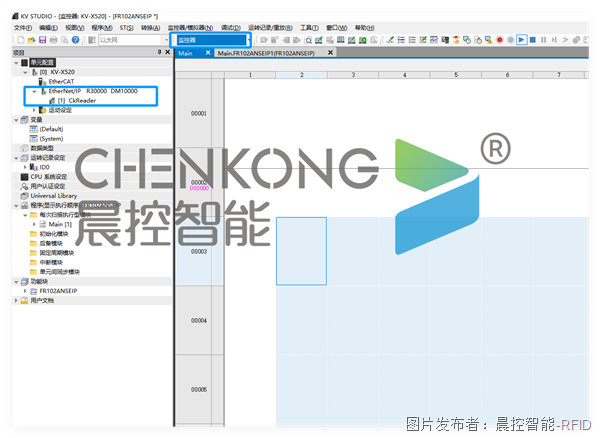Click the Step-forward icon next to Pause

554,40
